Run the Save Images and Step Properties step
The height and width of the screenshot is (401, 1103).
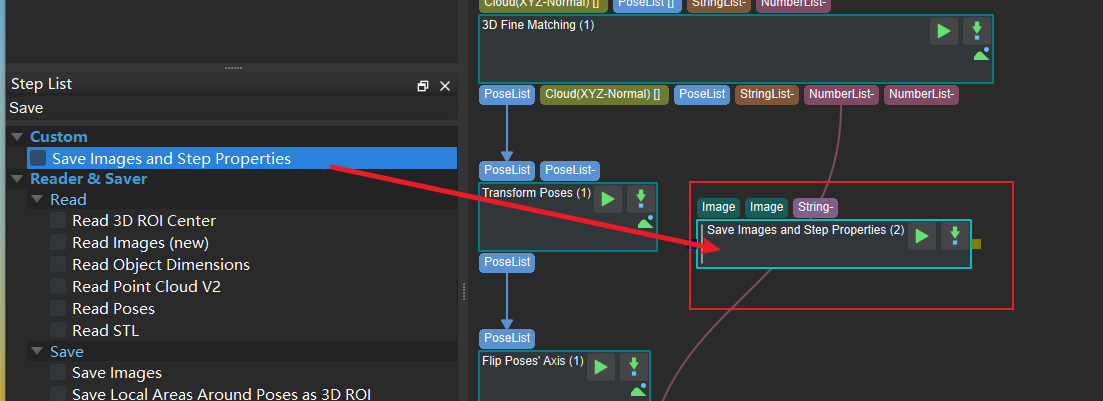pyautogui.click(x=922, y=236)
